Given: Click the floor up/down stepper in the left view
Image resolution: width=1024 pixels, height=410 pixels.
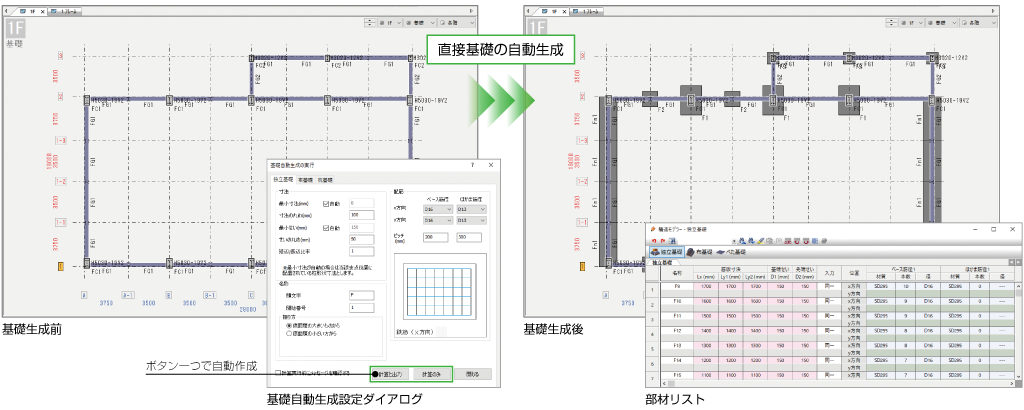Looking at the screenshot, I should tap(370, 23).
